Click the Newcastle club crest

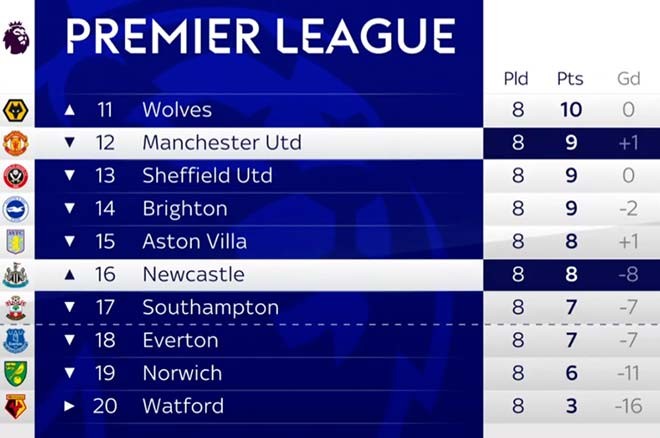[16, 275]
